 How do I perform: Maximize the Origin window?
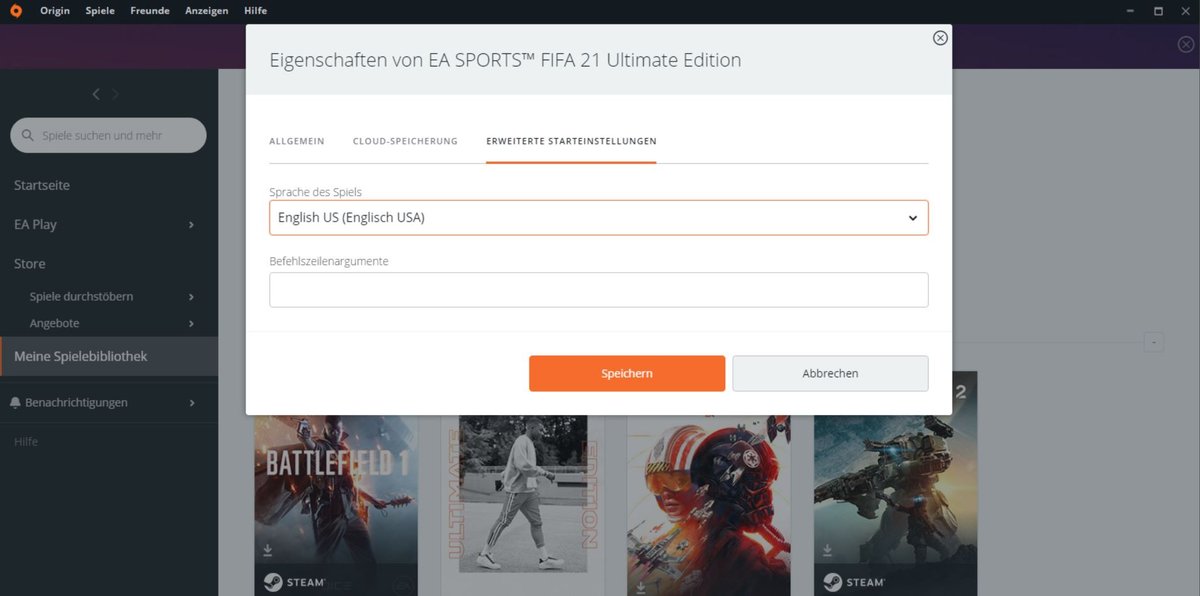click(x=1158, y=11)
